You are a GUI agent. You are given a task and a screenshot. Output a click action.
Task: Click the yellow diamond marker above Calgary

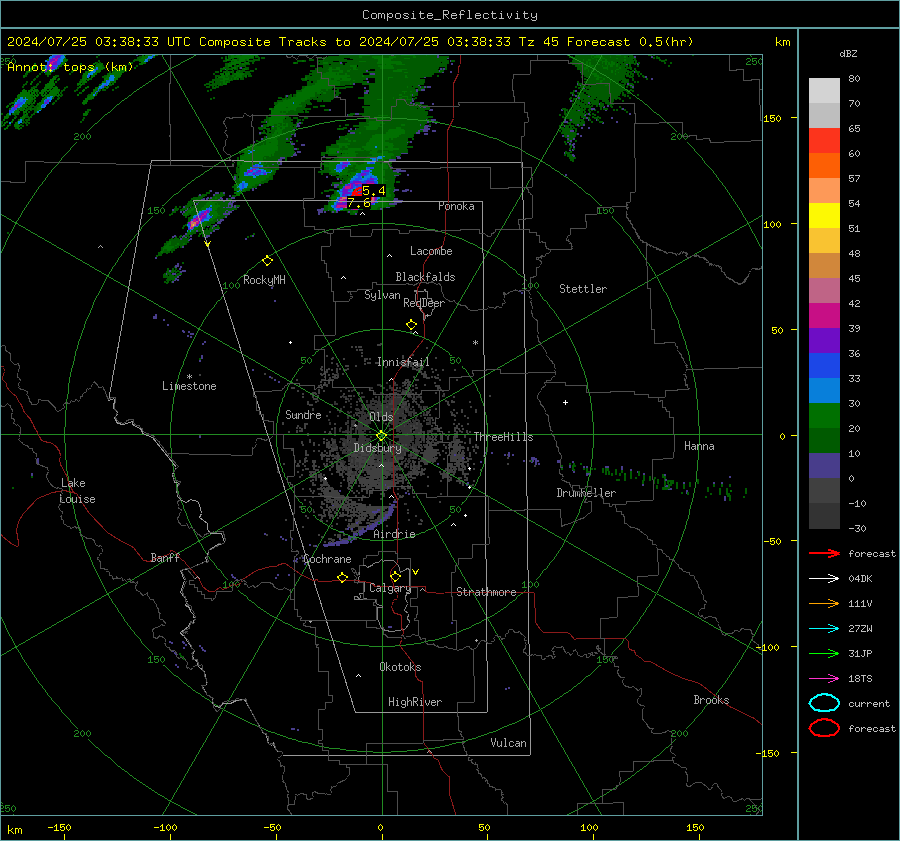(x=395, y=576)
